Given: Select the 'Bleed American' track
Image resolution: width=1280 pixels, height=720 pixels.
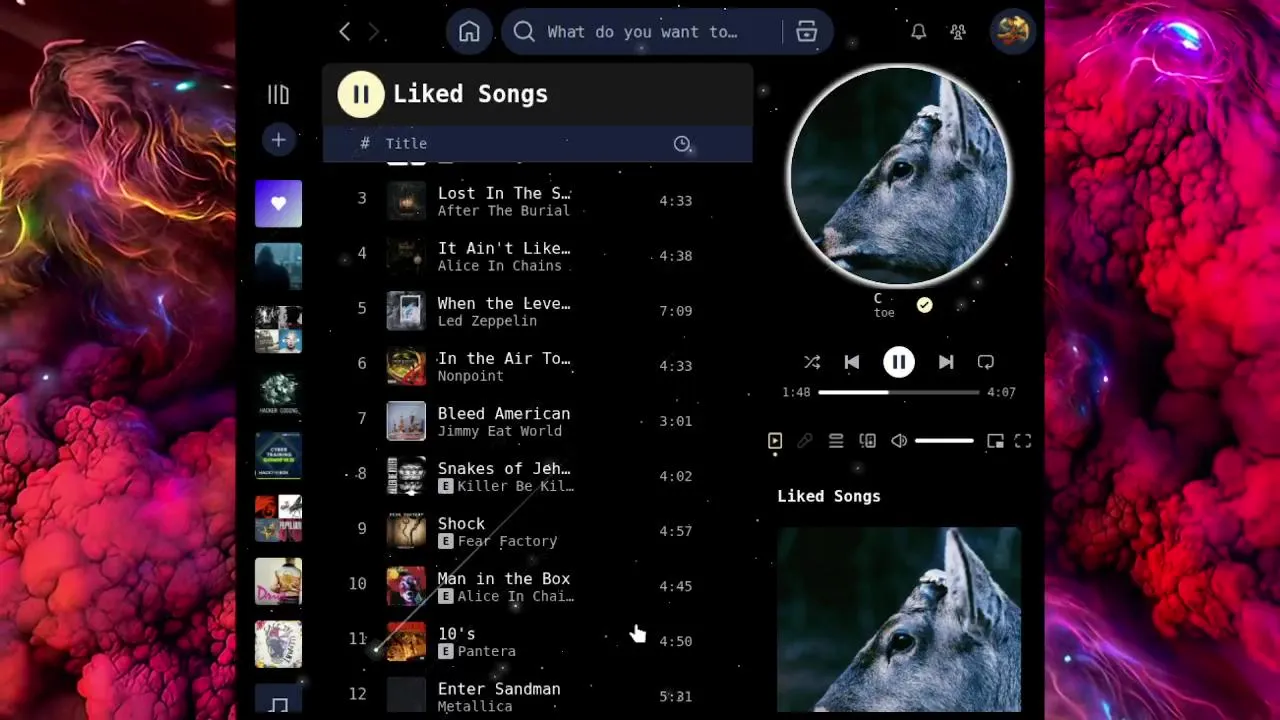Looking at the screenshot, I should pyautogui.click(x=504, y=413).
